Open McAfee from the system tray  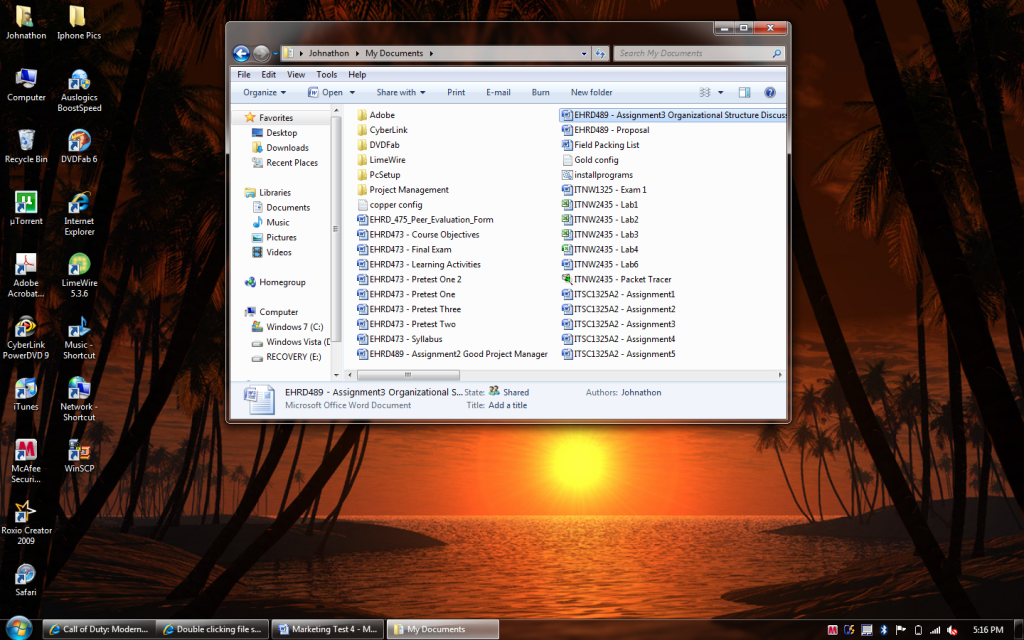[832, 629]
